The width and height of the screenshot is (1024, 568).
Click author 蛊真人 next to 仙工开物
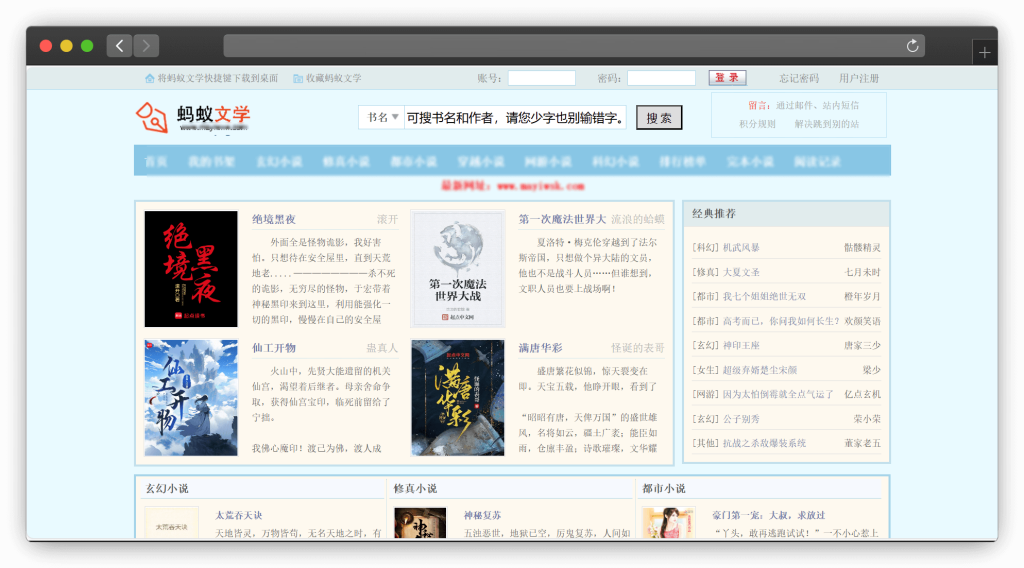pos(382,348)
